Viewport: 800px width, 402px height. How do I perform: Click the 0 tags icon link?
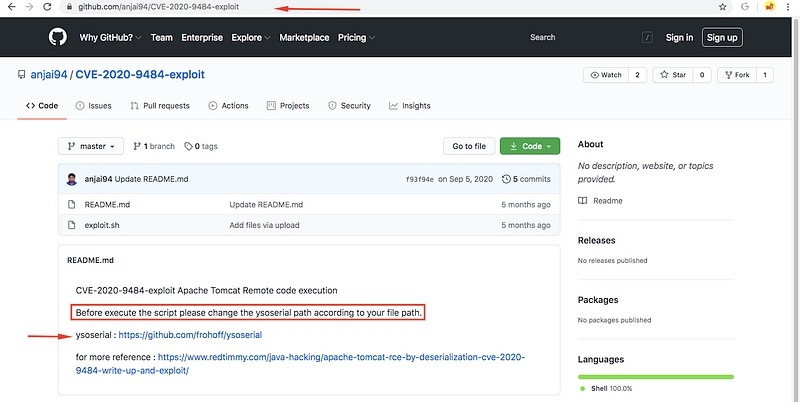[x=200, y=146]
